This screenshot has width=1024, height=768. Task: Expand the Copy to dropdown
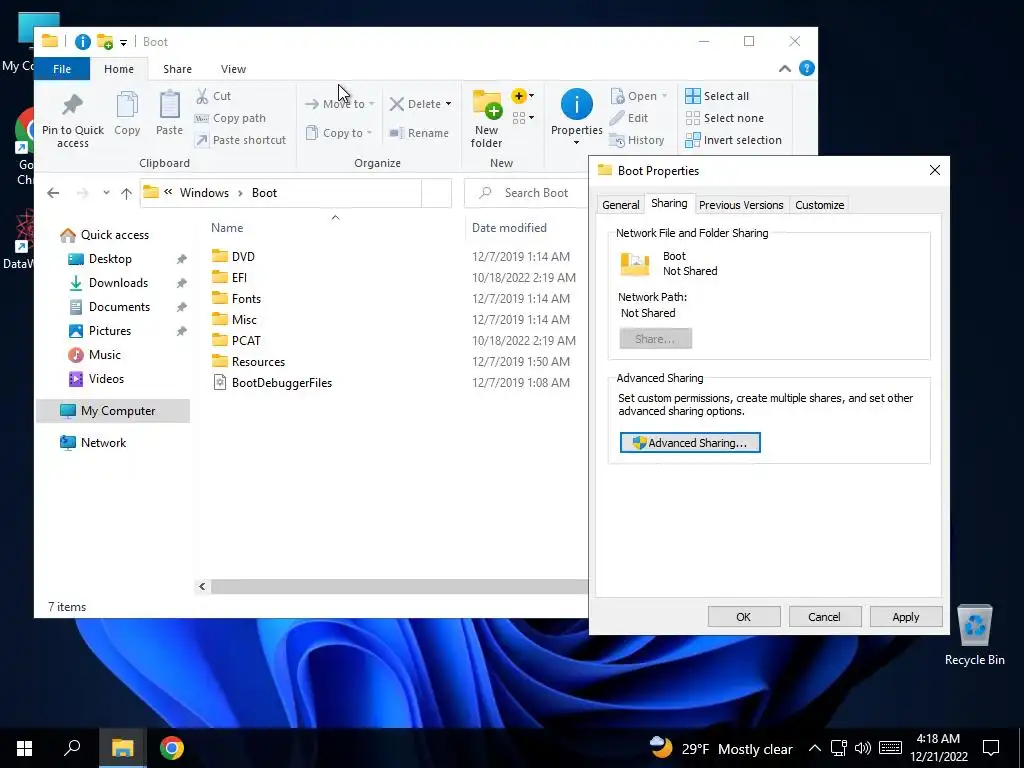(369, 133)
